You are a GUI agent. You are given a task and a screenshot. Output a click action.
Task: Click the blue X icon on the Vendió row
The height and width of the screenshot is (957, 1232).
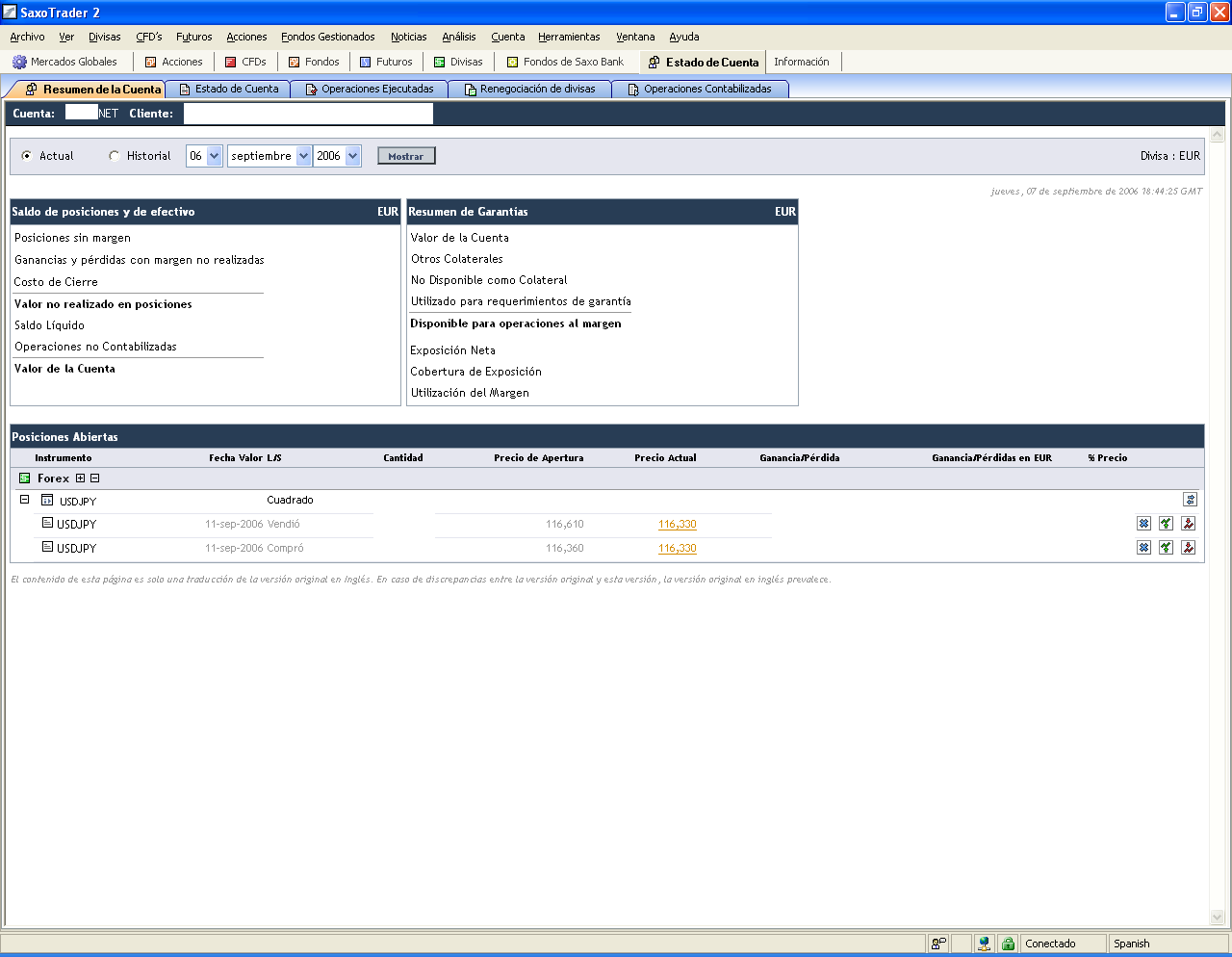click(x=1143, y=524)
